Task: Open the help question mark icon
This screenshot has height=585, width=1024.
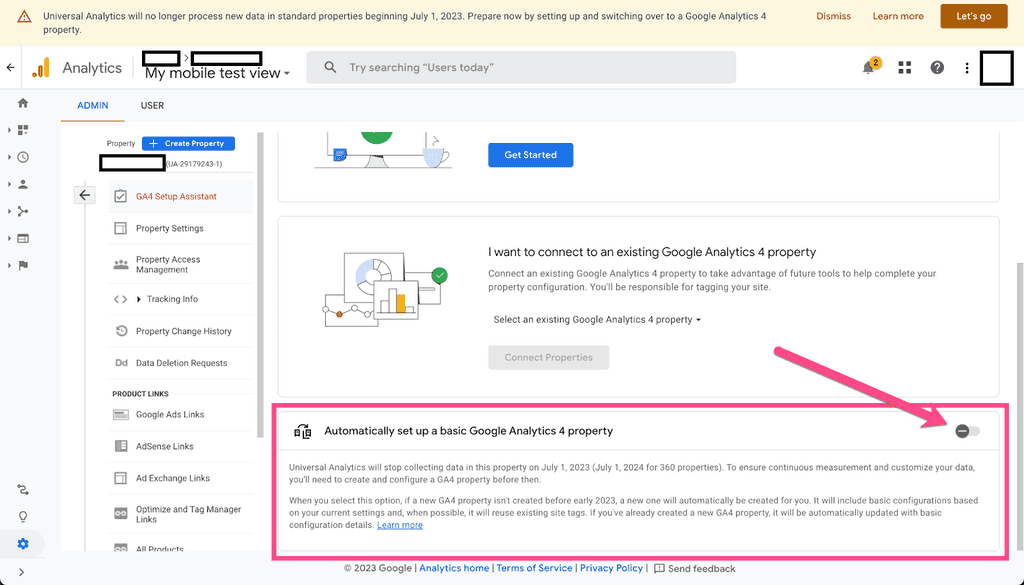Action: coord(937,68)
